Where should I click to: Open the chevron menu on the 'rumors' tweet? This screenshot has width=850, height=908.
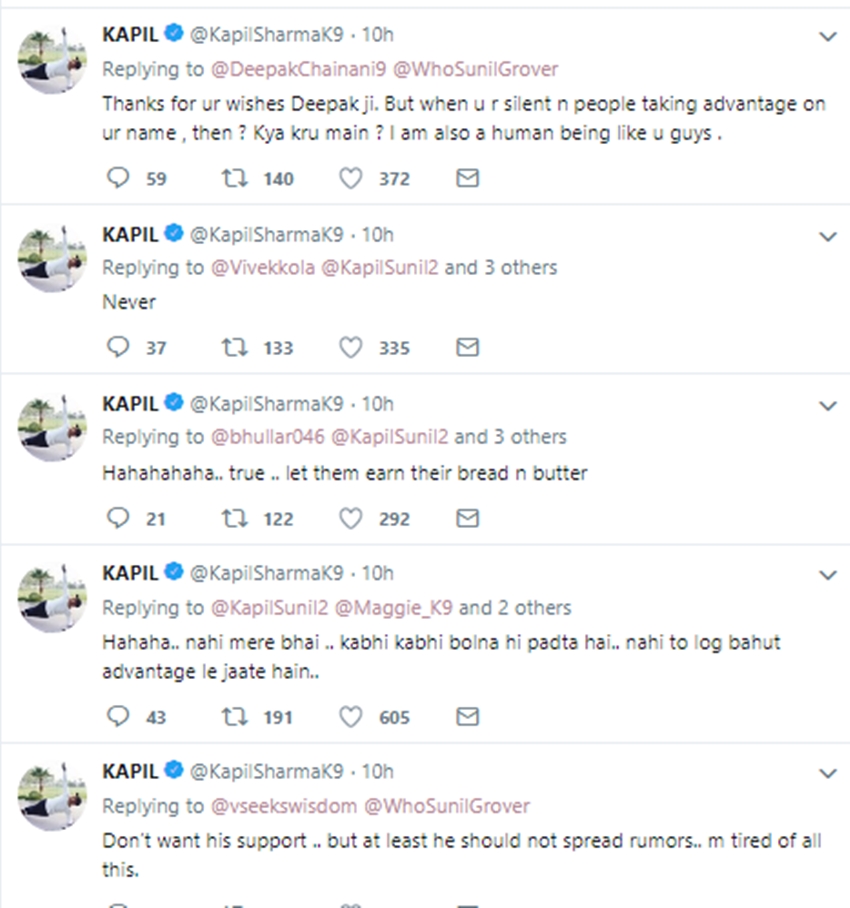827,773
